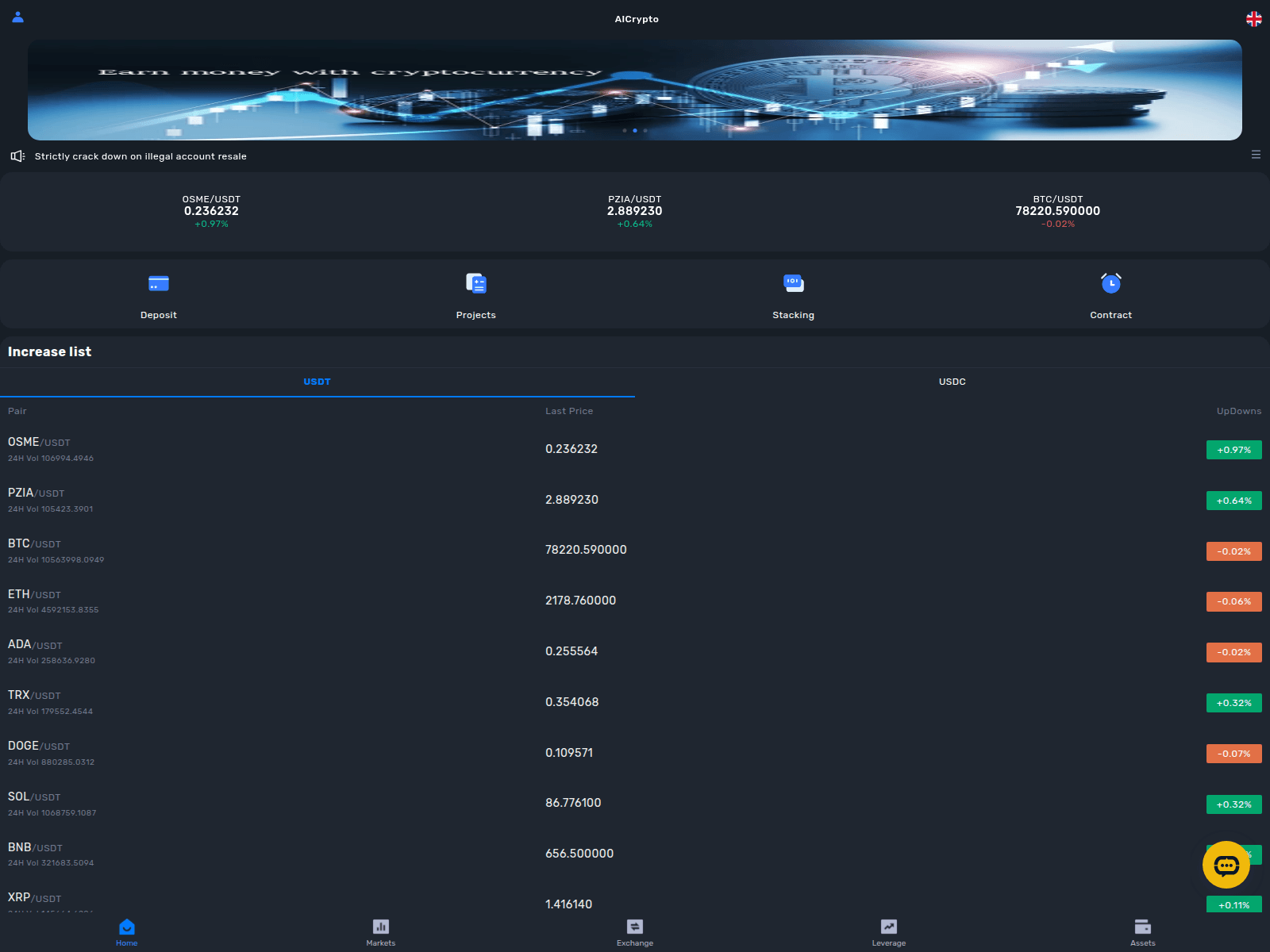
Task: Click the TRX +0.32% change badge
Action: (1234, 703)
